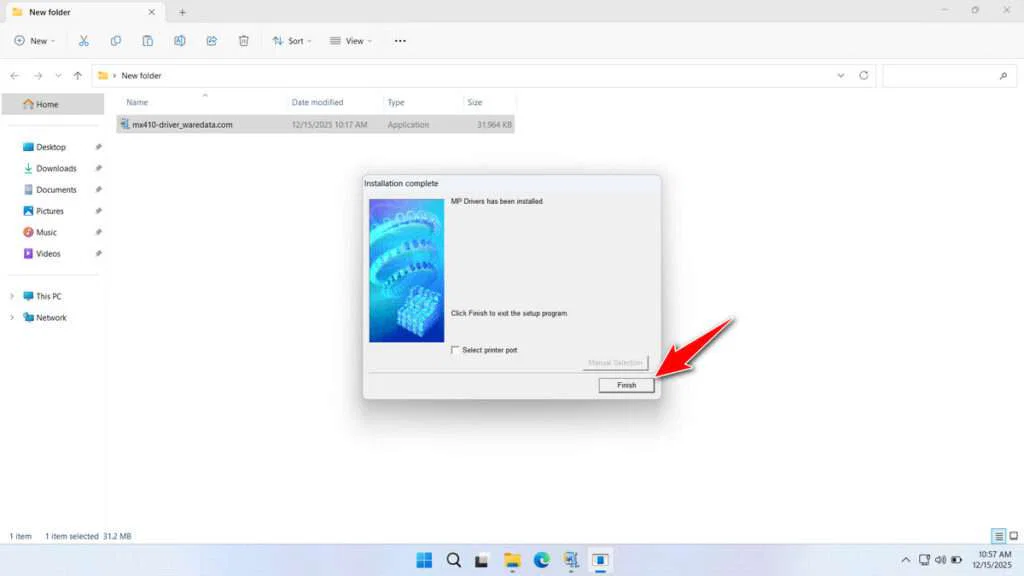
Task: Enable the Select printer port checkbox
Action: [456, 350]
